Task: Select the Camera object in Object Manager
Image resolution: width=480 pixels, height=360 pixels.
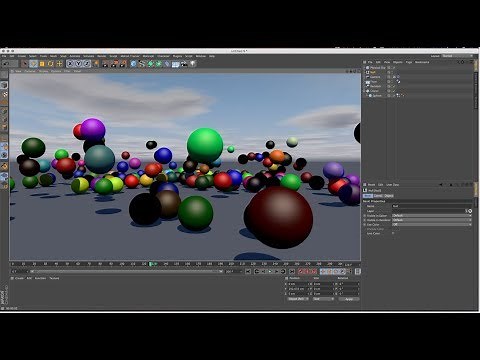Action: click(375, 77)
